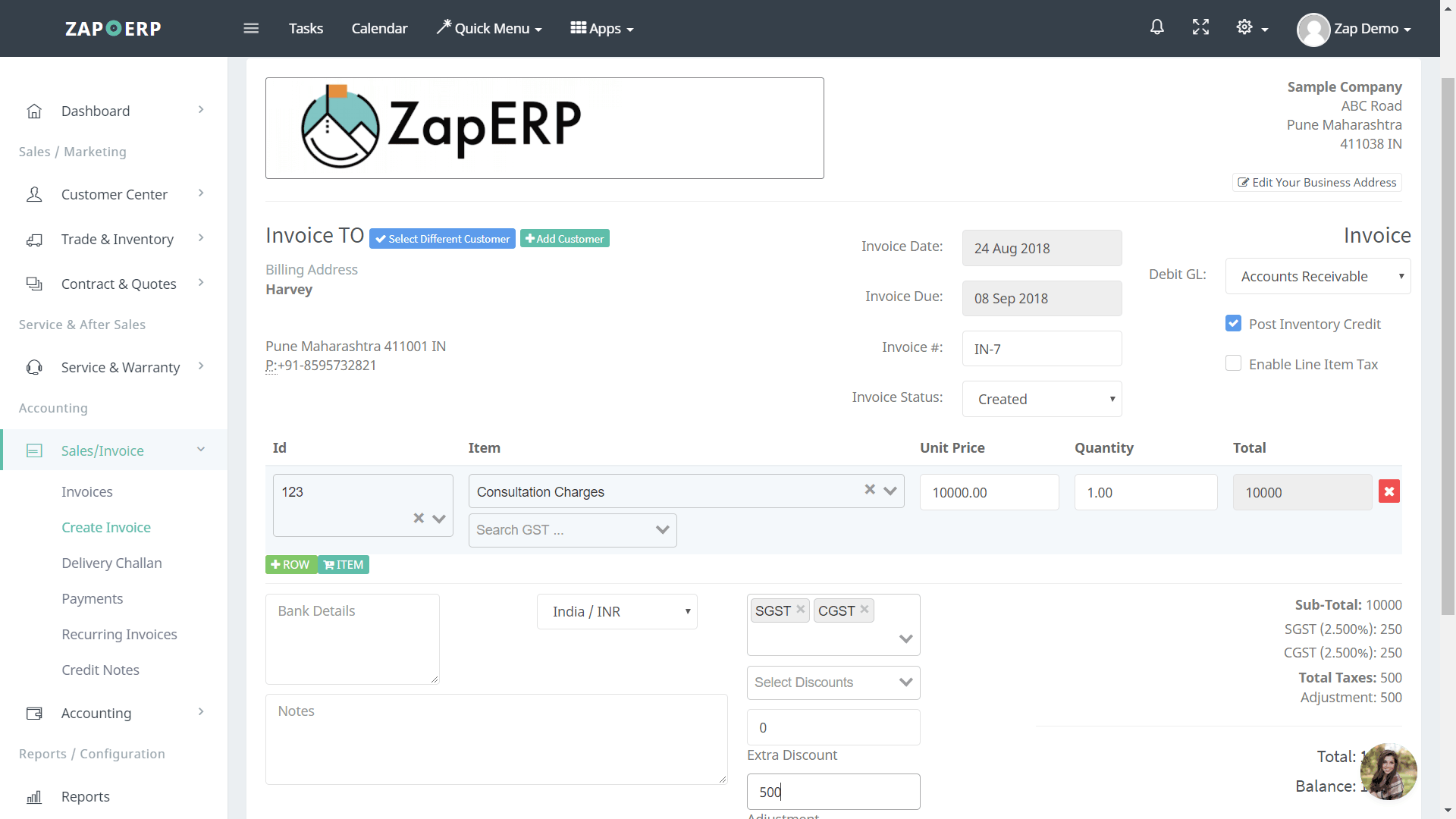Toggle the hamburger sidebar menu icon
Image resolution: width=1456 pixels, height=819 pixels.
[251, 28]
